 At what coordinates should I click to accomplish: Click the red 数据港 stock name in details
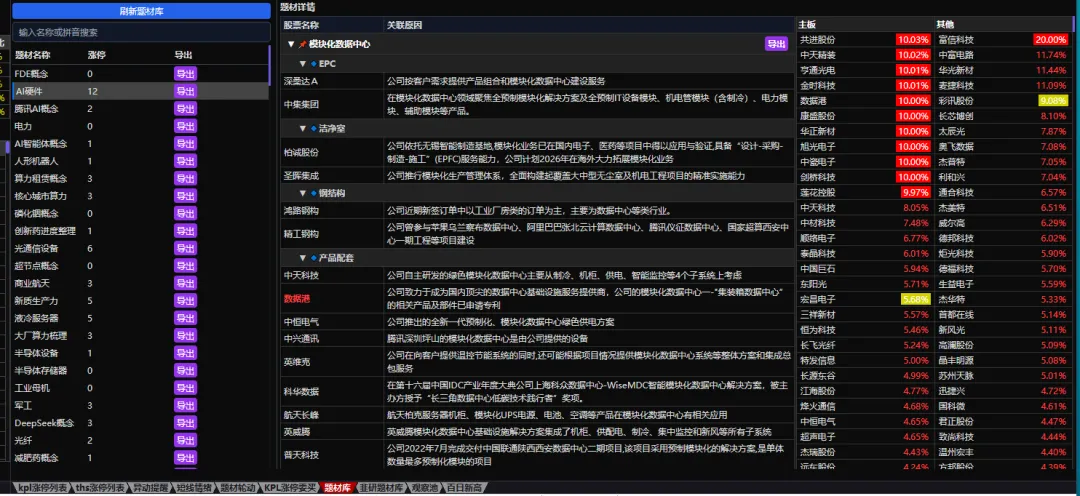tap(297, 298)
